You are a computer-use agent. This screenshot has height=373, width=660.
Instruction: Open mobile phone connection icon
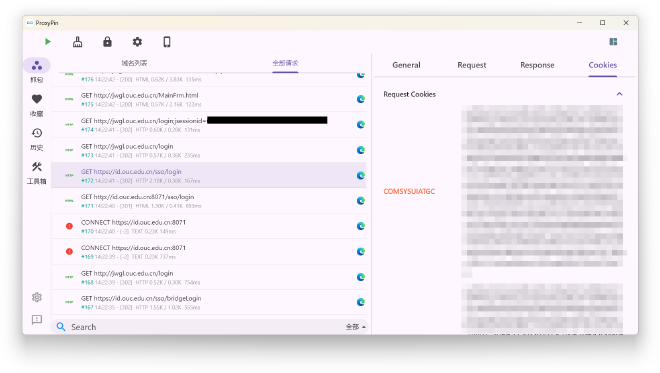click(x=167, y=42)
